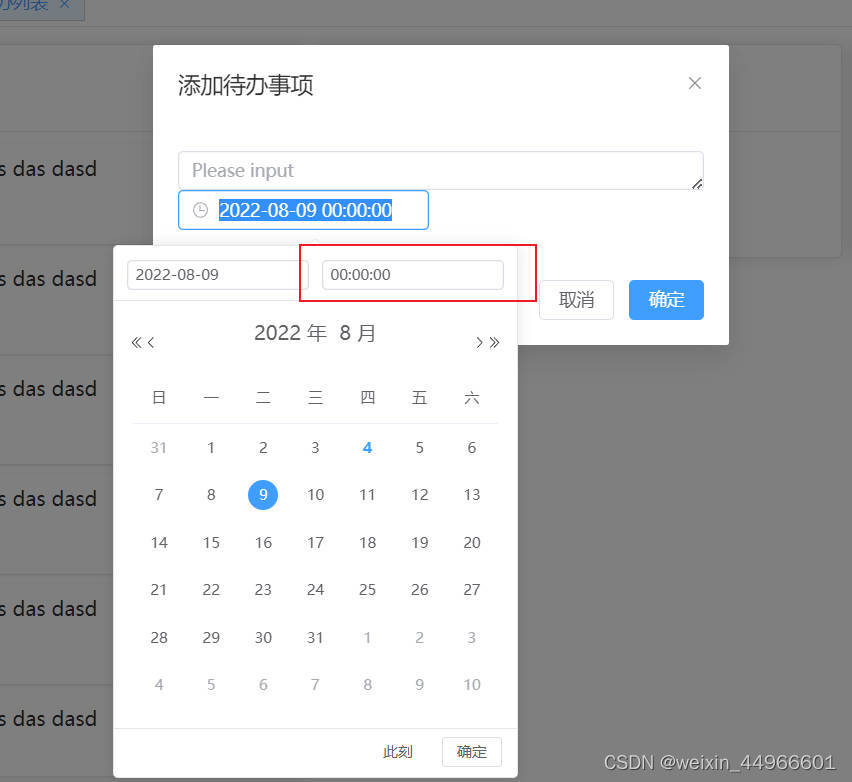852x782 pixels.
Task: Close the 添加待办事项 dialog with the ×
Action: pyautogui.click(x=694, y=83)
